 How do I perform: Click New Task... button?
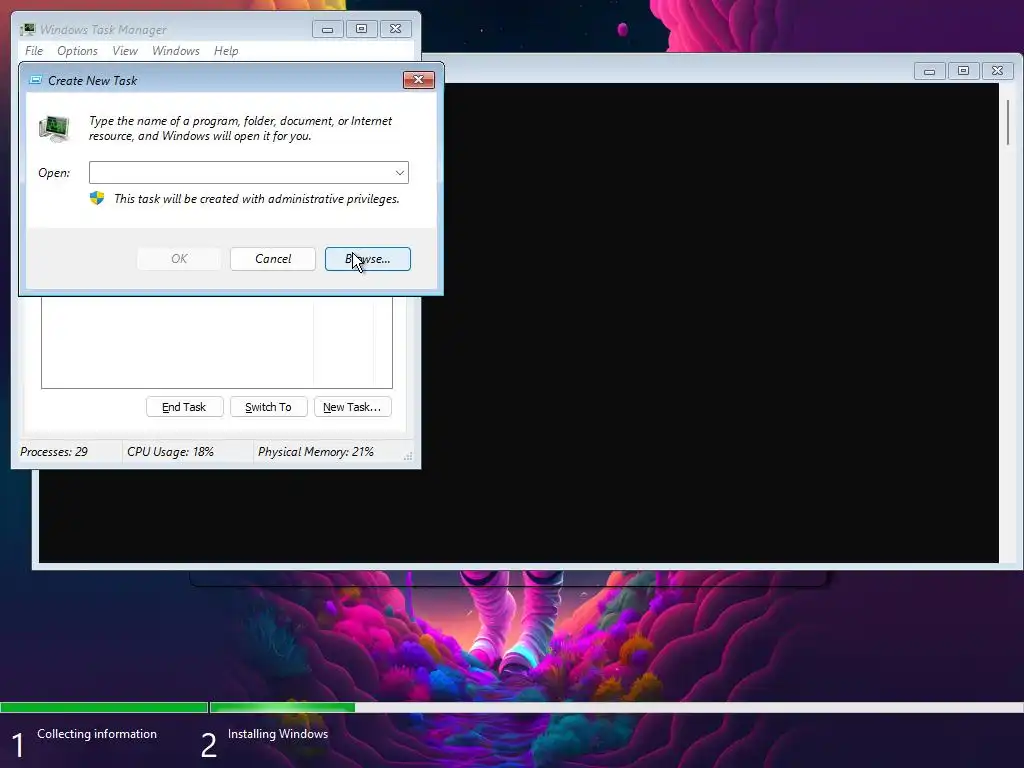[x=353, y=407]
